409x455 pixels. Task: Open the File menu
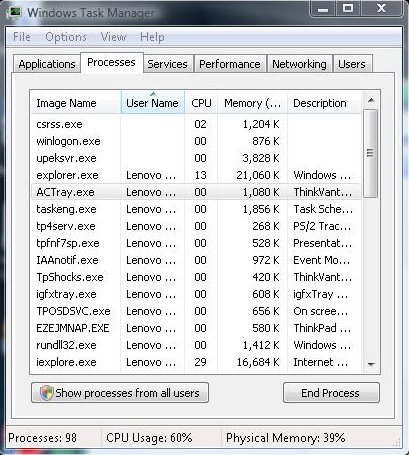22,37
